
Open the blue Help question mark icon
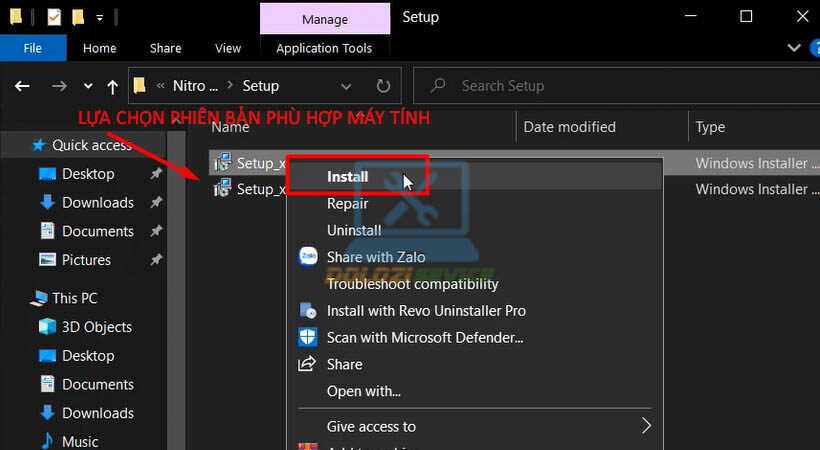[813, 48]
